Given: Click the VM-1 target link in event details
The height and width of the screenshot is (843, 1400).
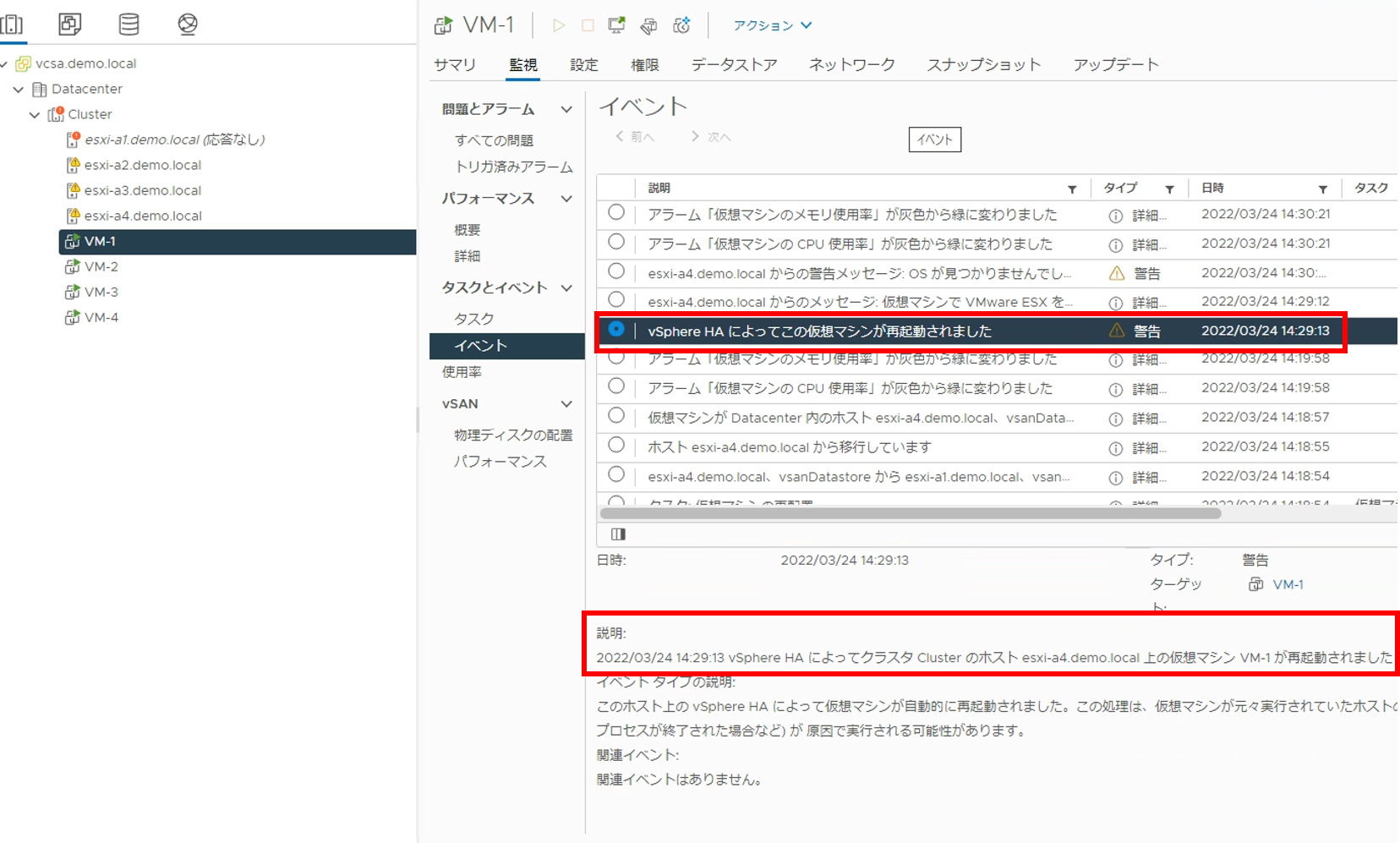Looking at the screenshot, I should (x=1288, y=584).
